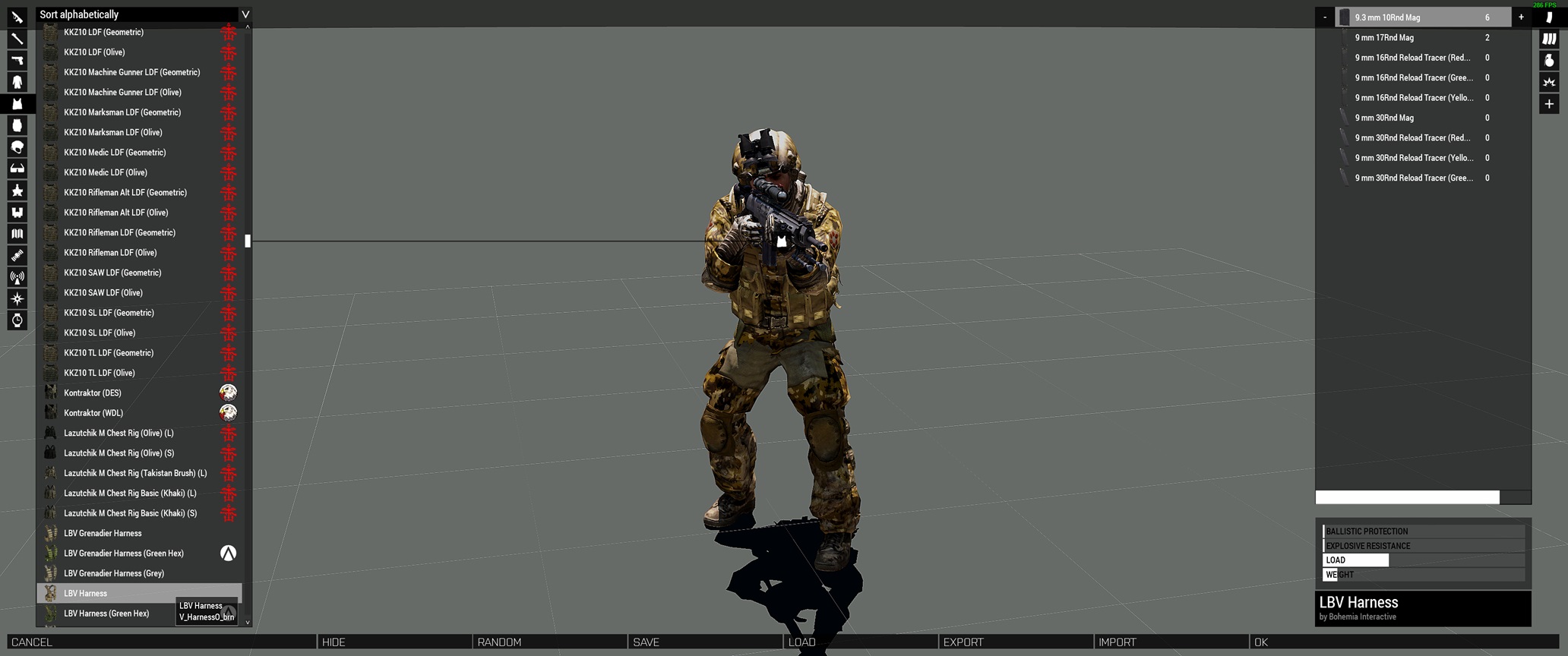Select the 9.3 mm 10Rnd Mag row
Image resolution: width=1568 pixels, height=656 pixels.
pyautogui.click(x=1423, y=17)
